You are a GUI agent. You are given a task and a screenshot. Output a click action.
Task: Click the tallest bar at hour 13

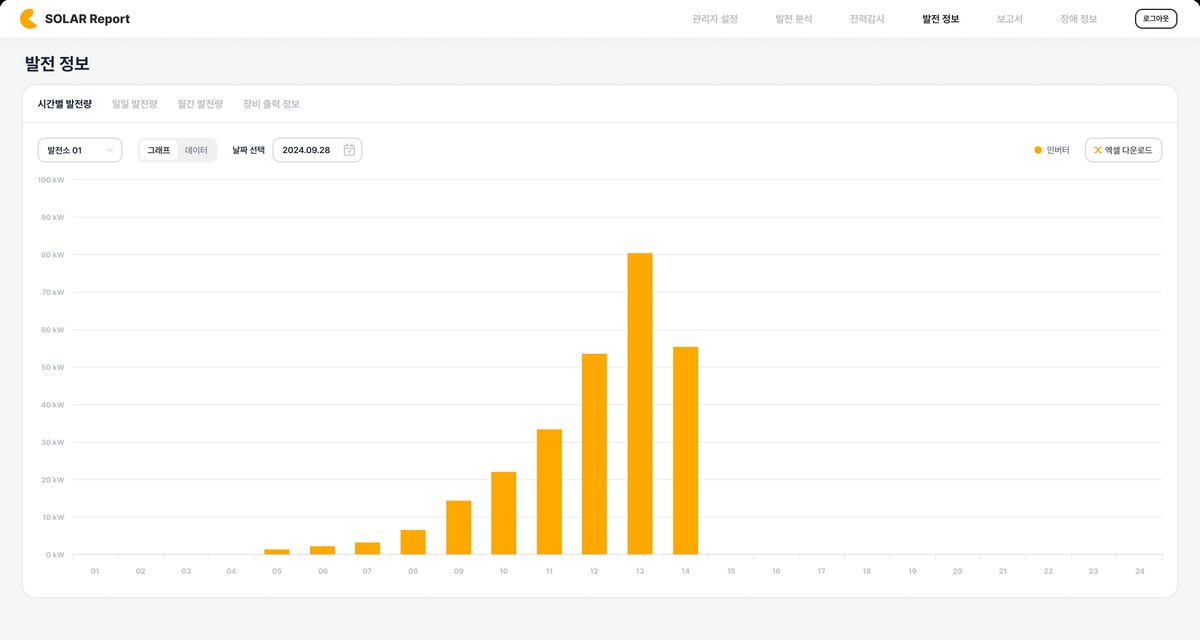point(640,404)
